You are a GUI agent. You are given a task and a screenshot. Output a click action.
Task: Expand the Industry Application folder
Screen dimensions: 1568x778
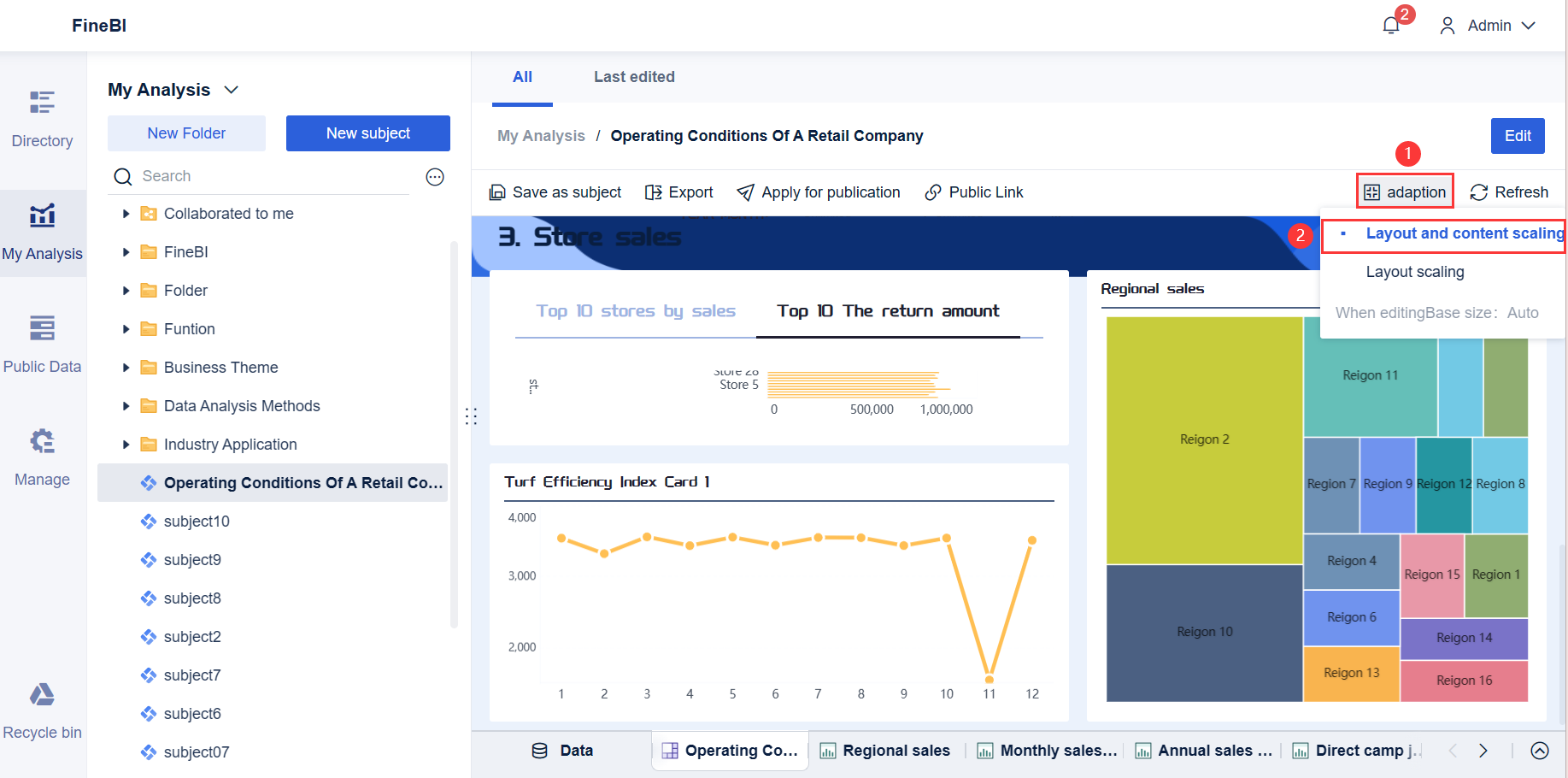[x=126, y=444]
